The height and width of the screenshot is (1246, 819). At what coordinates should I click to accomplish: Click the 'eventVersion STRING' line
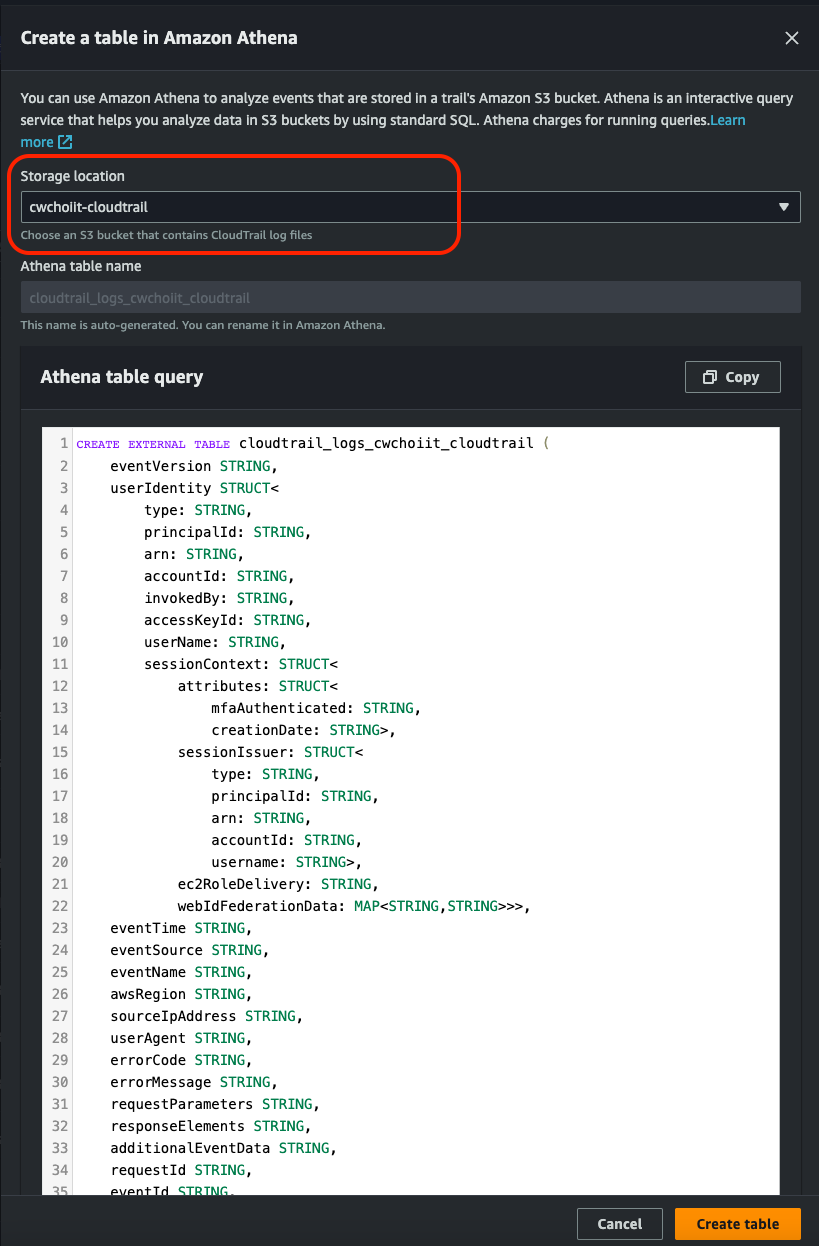pyautogui.click(x=194, y=466)
